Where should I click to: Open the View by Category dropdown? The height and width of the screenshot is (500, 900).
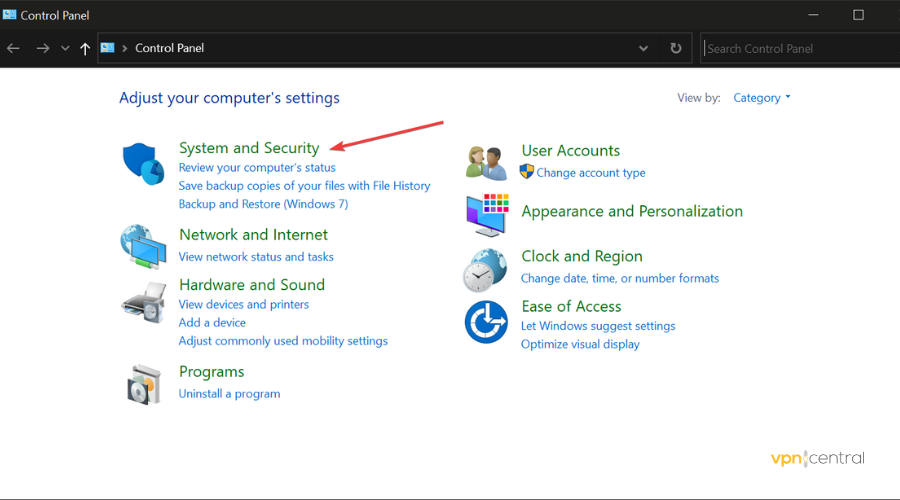tap(761, 98)
